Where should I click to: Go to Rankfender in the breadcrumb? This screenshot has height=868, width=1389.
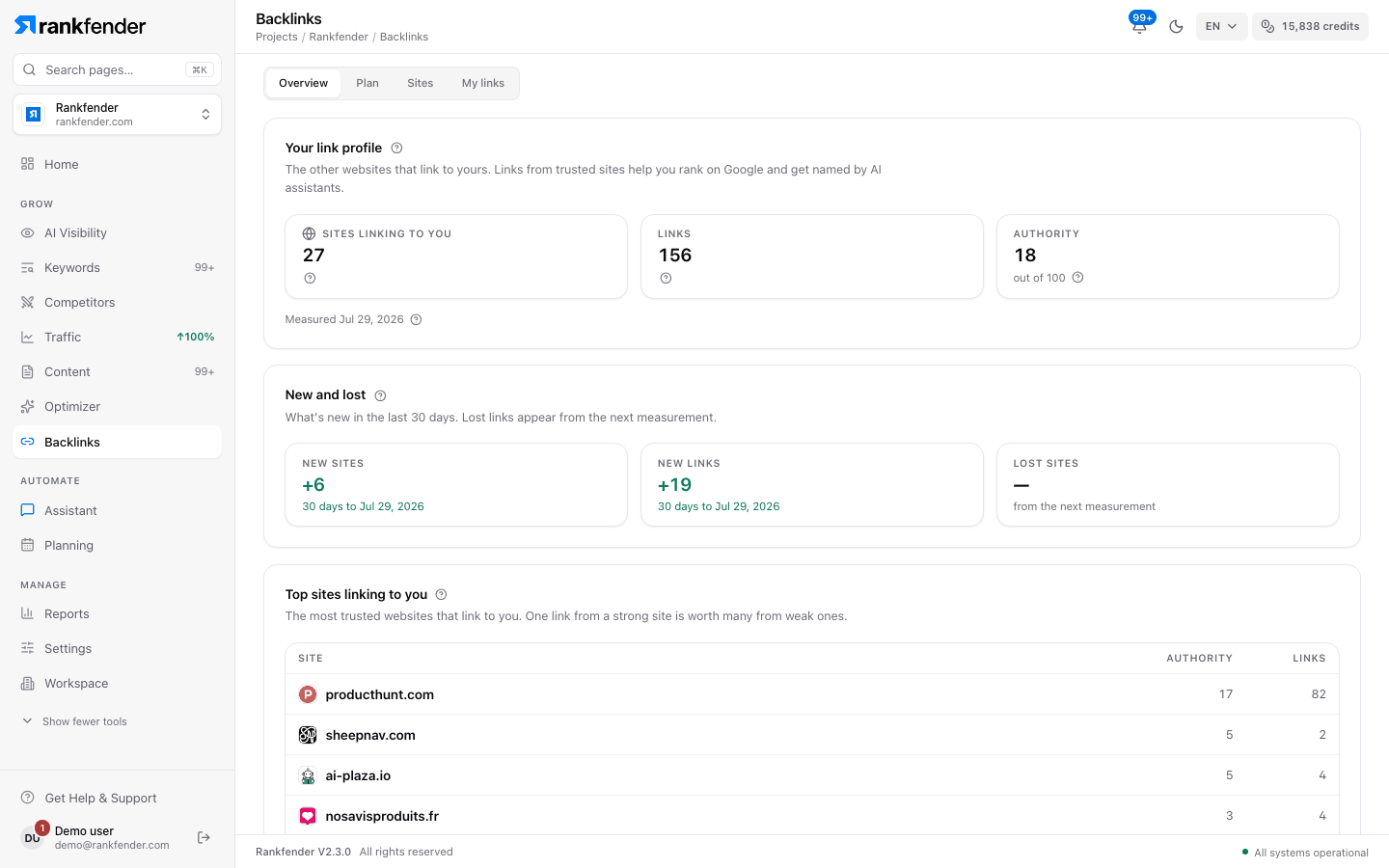point(339,37)
